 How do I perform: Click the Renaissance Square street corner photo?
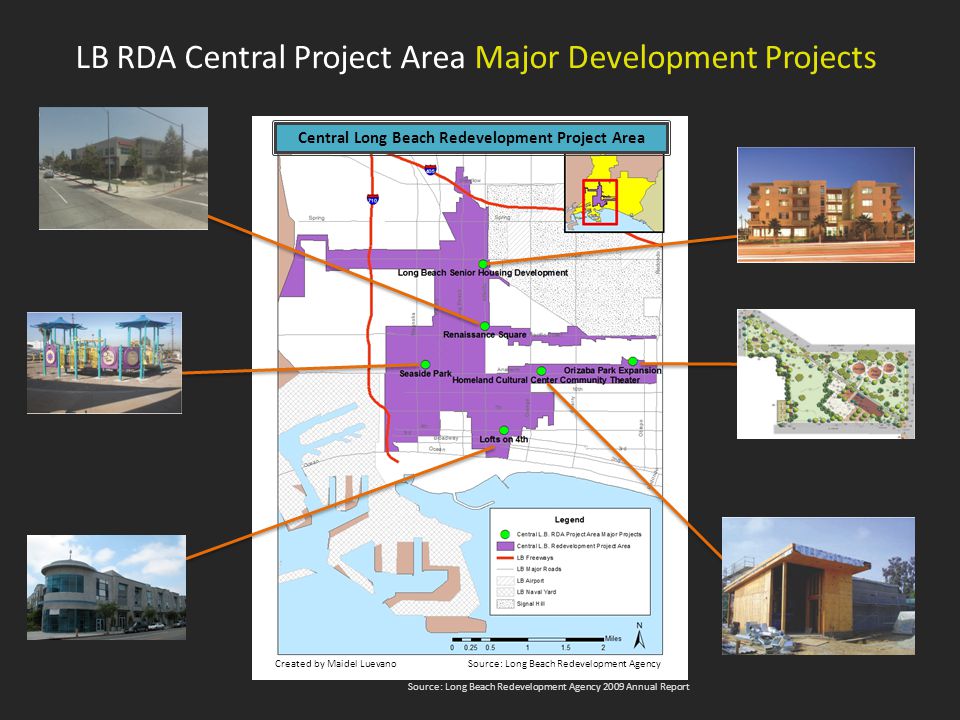pyautogui.click(x=123, y=168)
